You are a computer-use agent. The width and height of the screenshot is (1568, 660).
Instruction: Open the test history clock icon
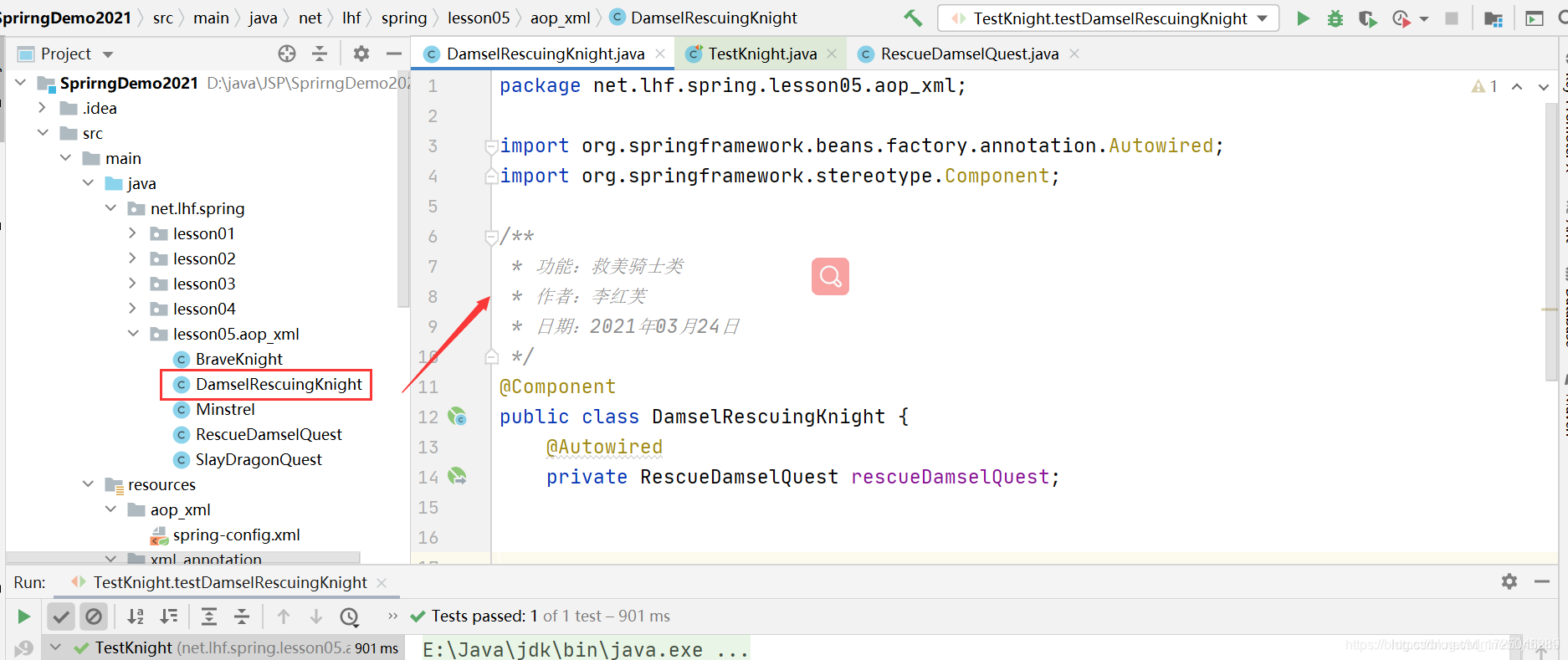[350, 617]
